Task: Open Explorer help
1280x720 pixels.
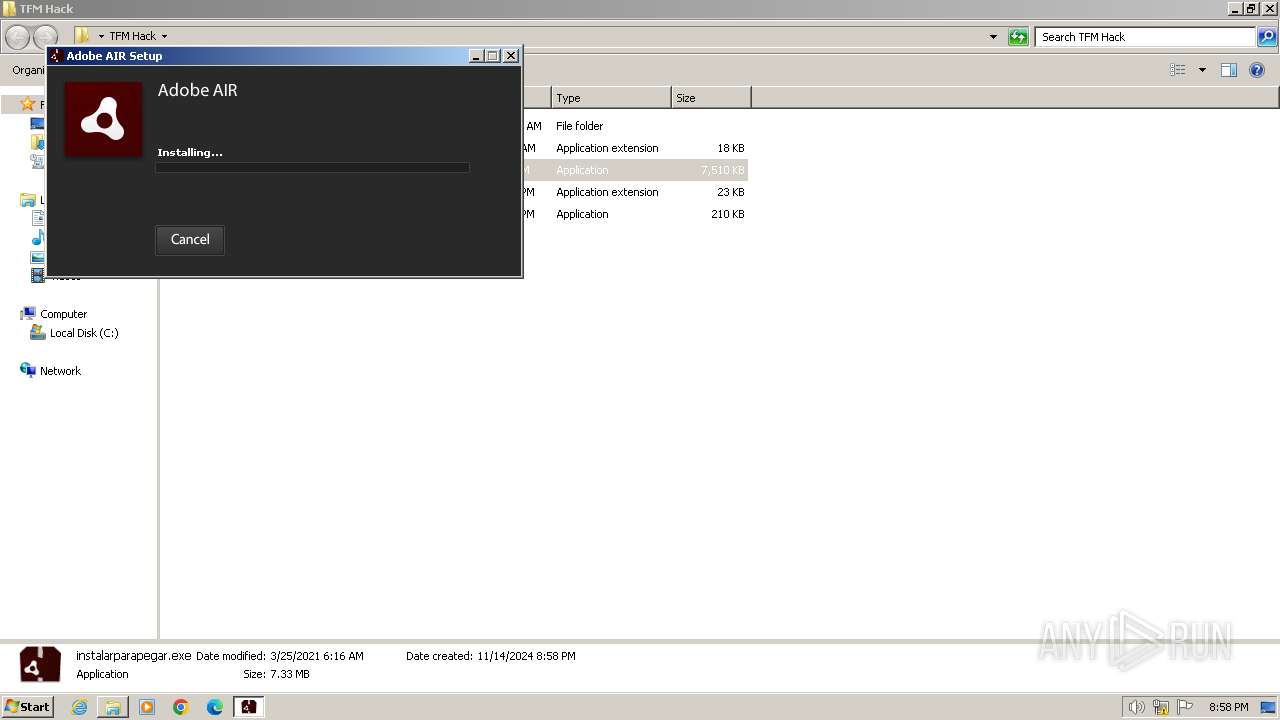Action: tap(1257, 70)
